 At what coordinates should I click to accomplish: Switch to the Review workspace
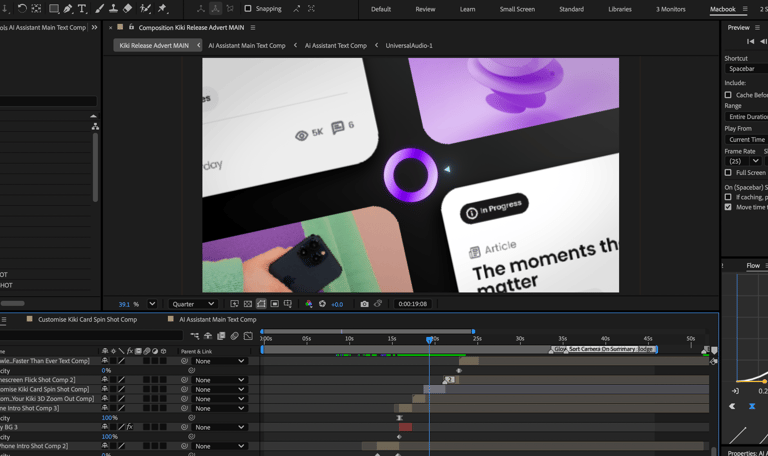pos(425,9)
